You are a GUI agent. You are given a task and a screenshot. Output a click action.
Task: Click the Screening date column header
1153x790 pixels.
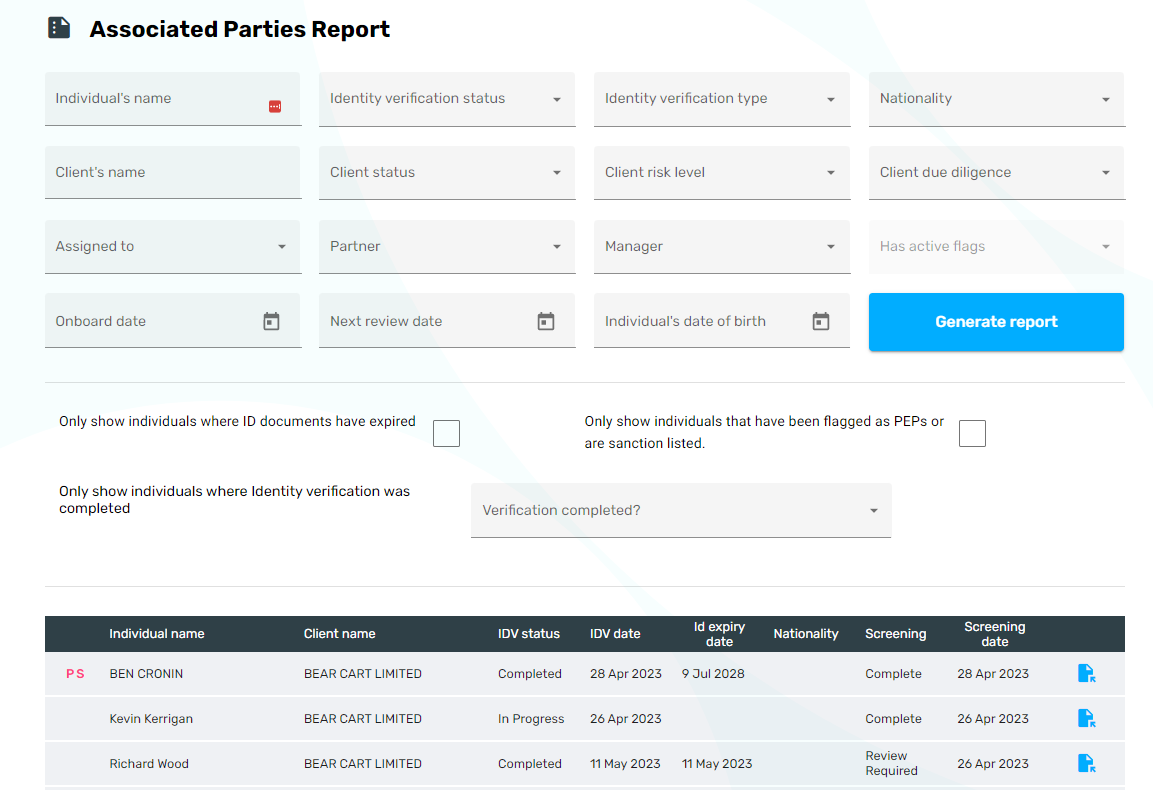pyautogui.click(x=994, y=634)
